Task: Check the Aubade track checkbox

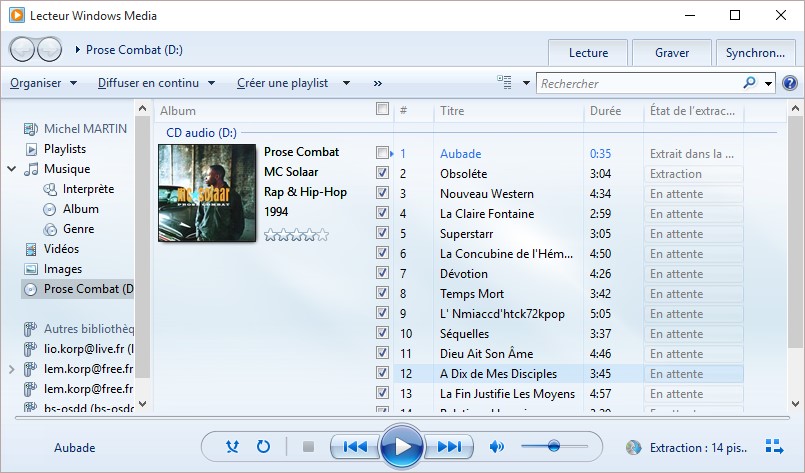Action: (382, 153)
